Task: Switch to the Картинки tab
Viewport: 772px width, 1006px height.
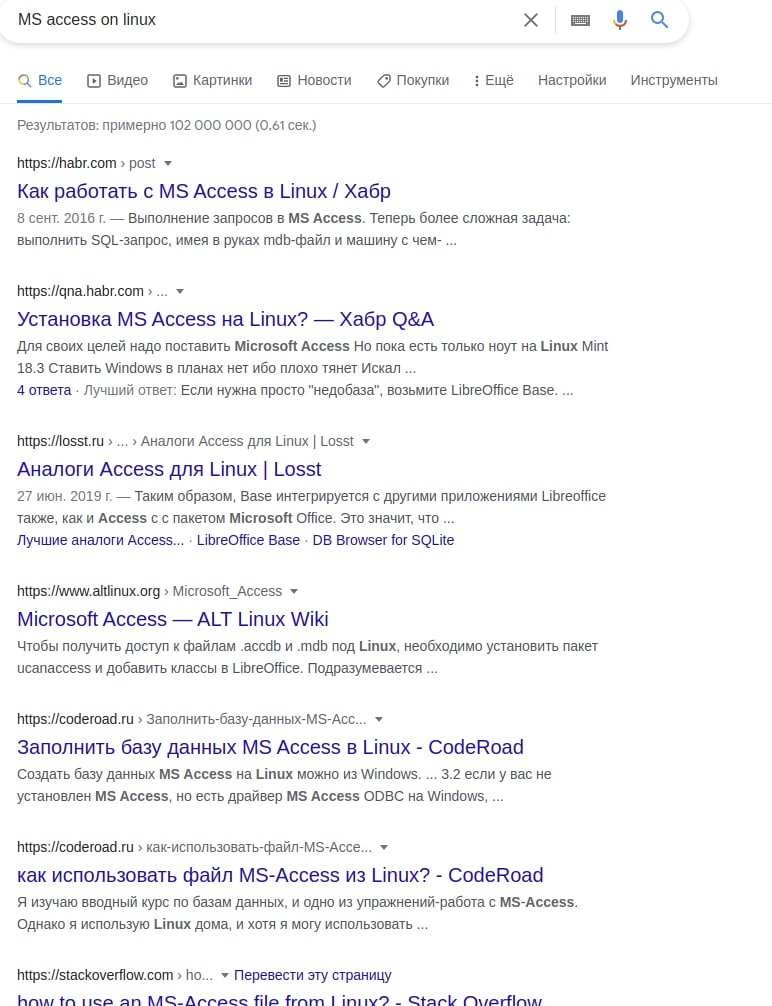Action: pyautogui.click(x=212, y=80)
